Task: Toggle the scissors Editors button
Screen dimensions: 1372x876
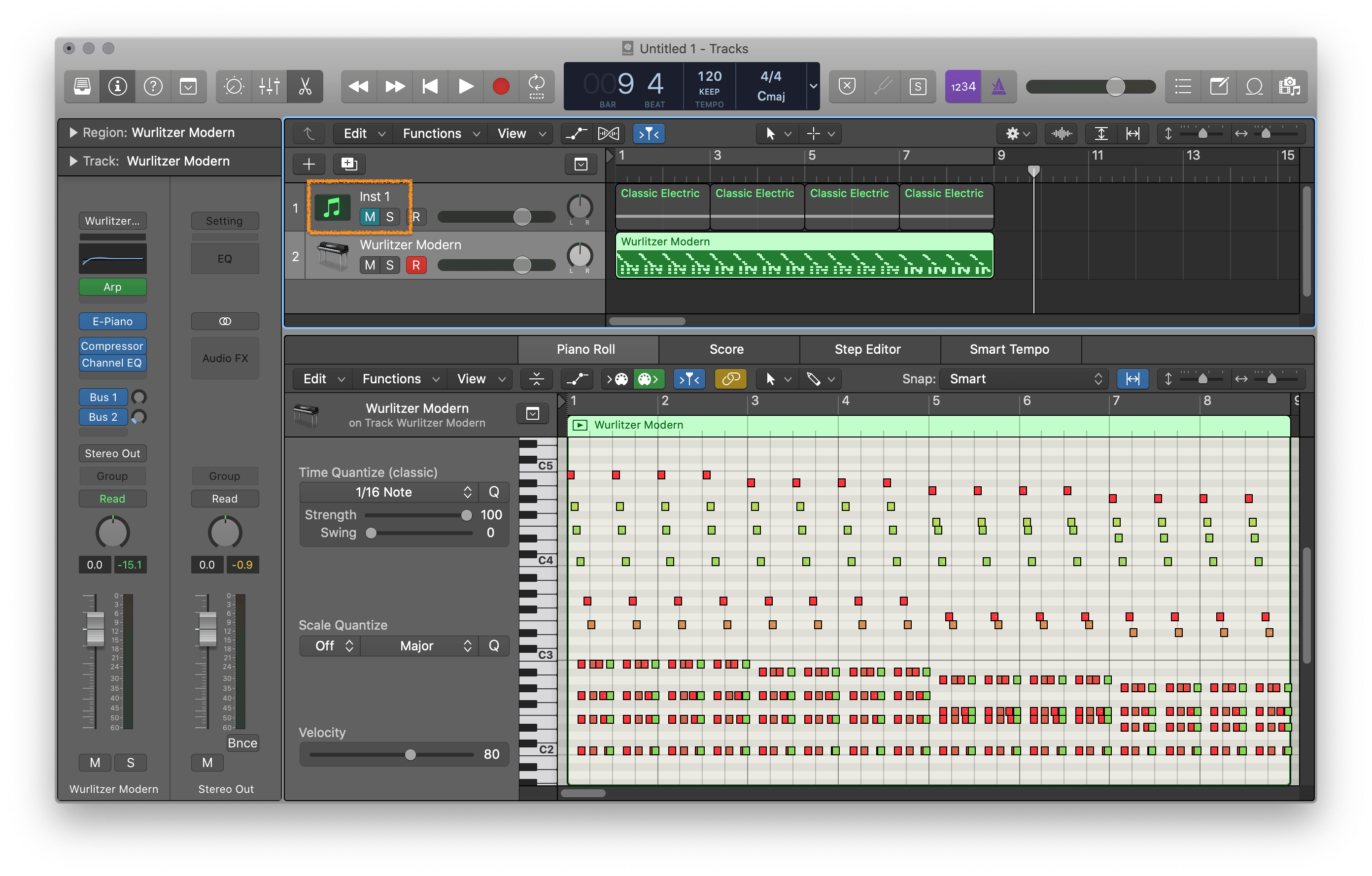Action: click(305, 87)
